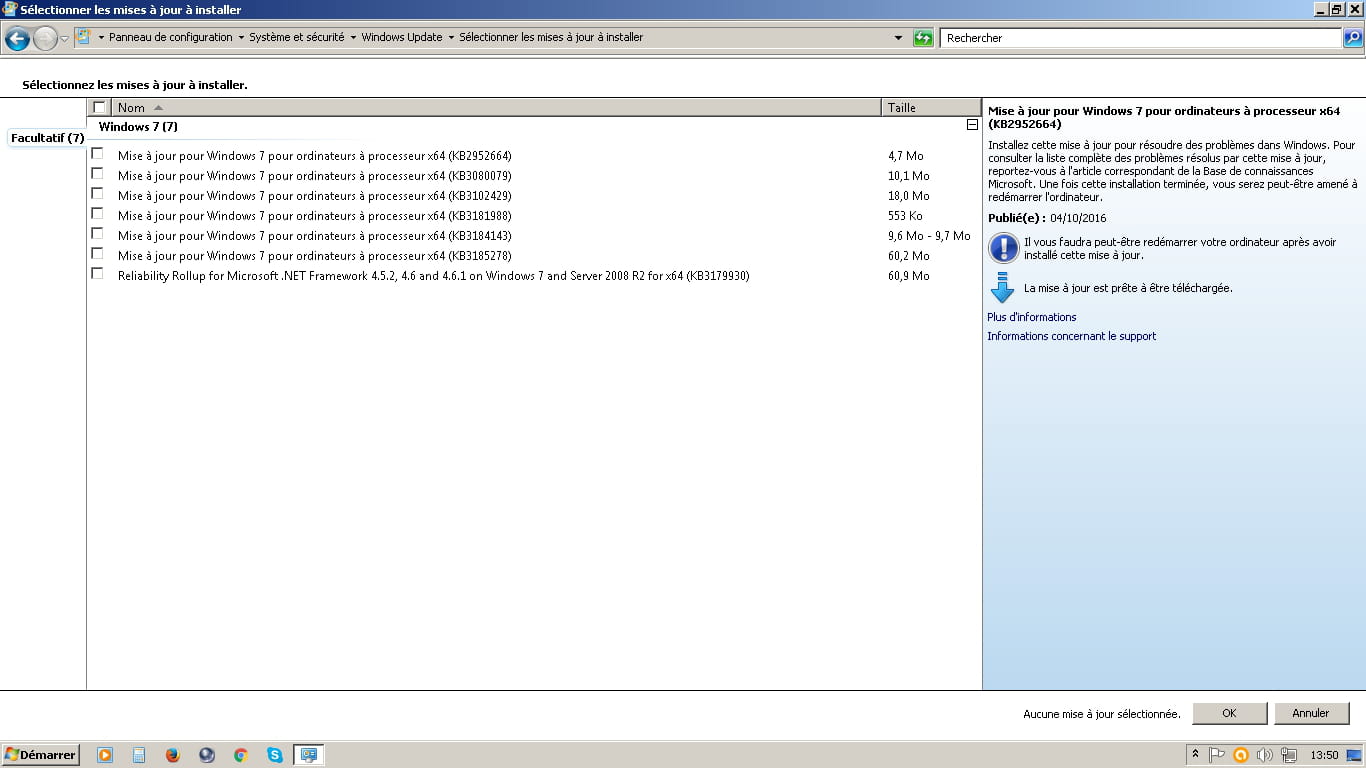Toggle the select-all checkbox in header

tap(99, 107)
